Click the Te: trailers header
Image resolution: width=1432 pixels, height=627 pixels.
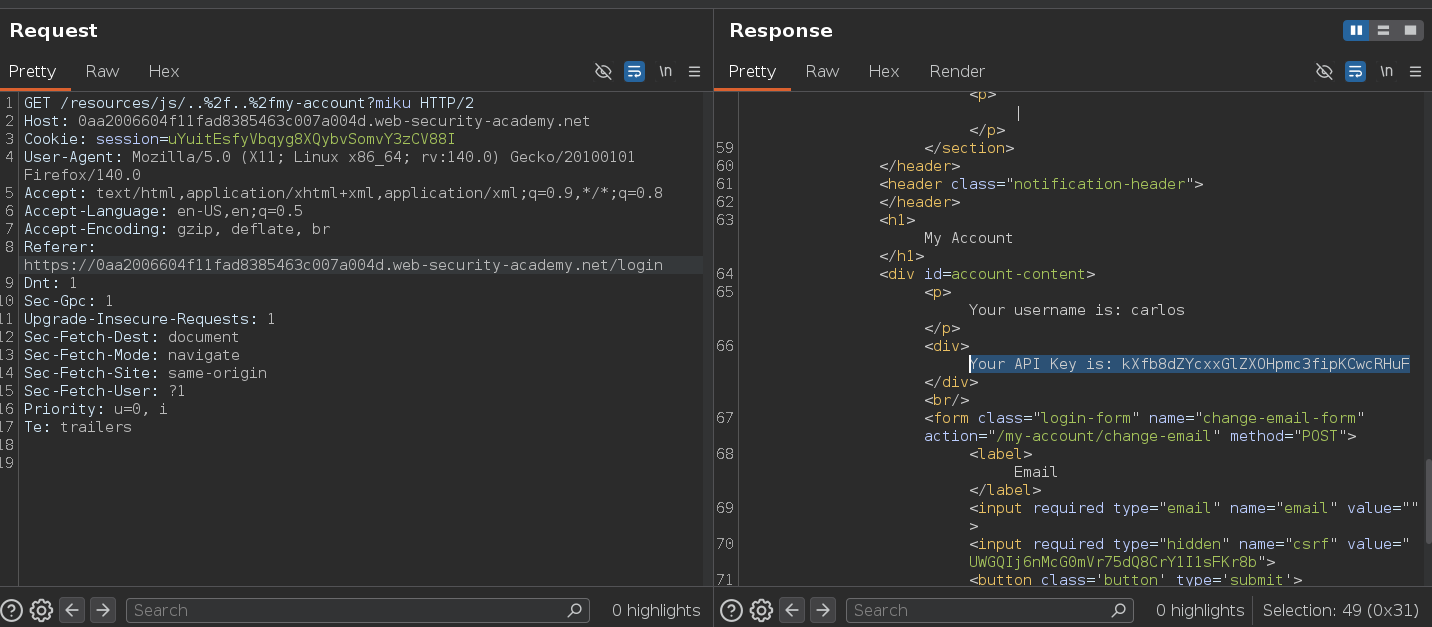tap(78, 427)
